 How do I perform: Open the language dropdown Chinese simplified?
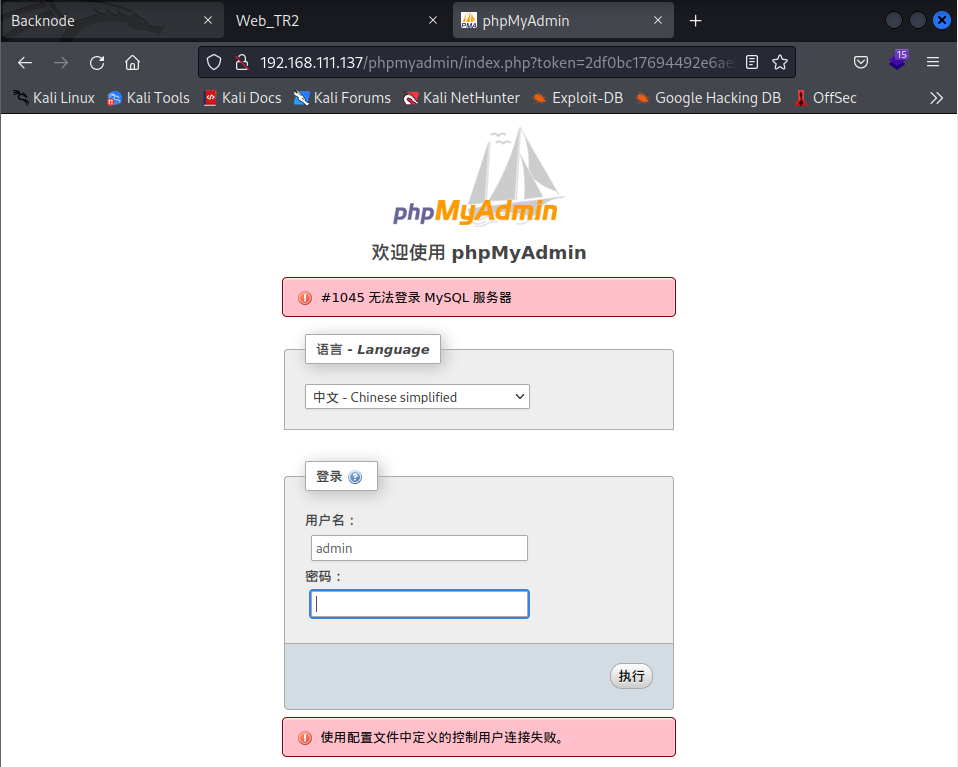(417, 397)
